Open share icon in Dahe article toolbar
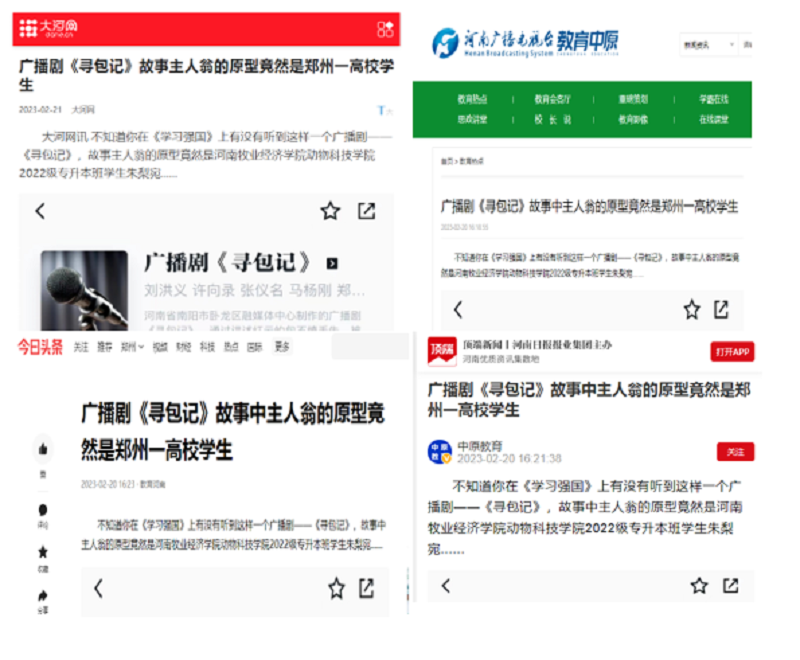The width and height of the screenshot is (800, 660). click(x=367, y=211)
